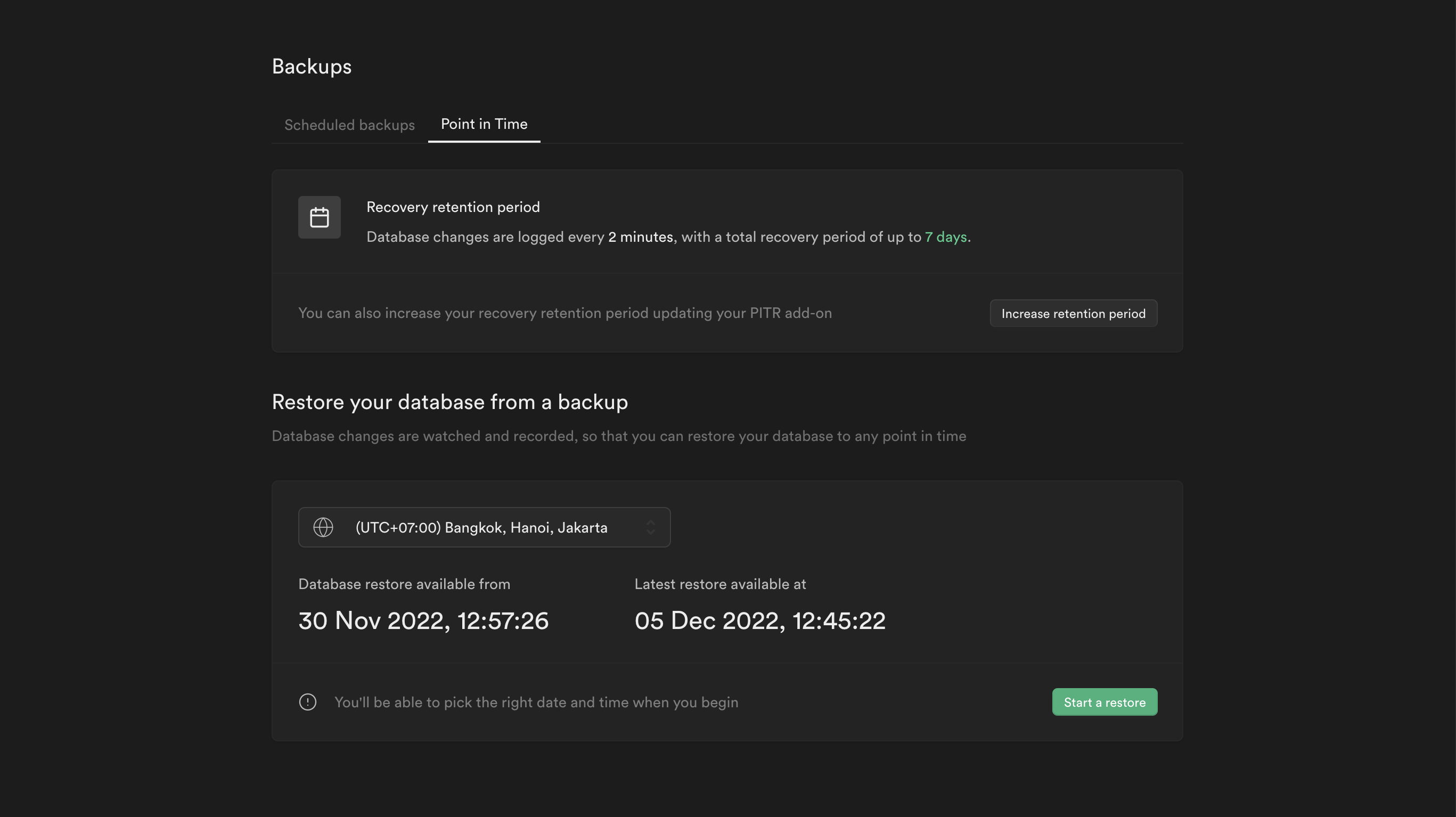Click Increase retention period
This screenshot has width=1456, height=817.
[1073, 313]
